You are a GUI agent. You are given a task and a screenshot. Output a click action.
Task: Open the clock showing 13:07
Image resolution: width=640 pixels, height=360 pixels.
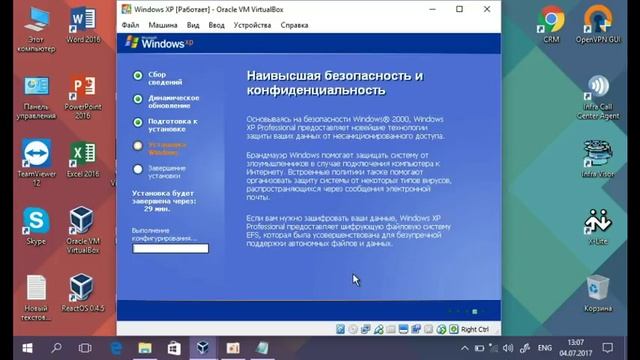pos(576,347)
